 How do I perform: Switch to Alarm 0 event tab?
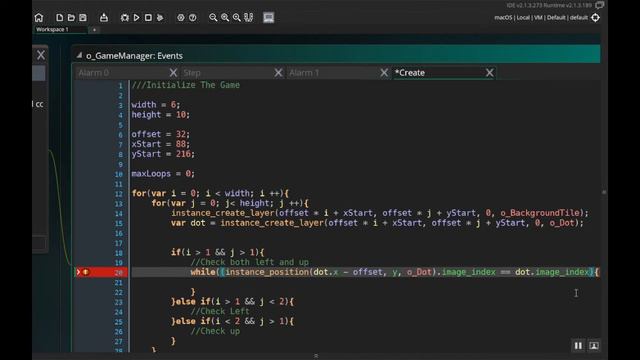pos(122,73)
